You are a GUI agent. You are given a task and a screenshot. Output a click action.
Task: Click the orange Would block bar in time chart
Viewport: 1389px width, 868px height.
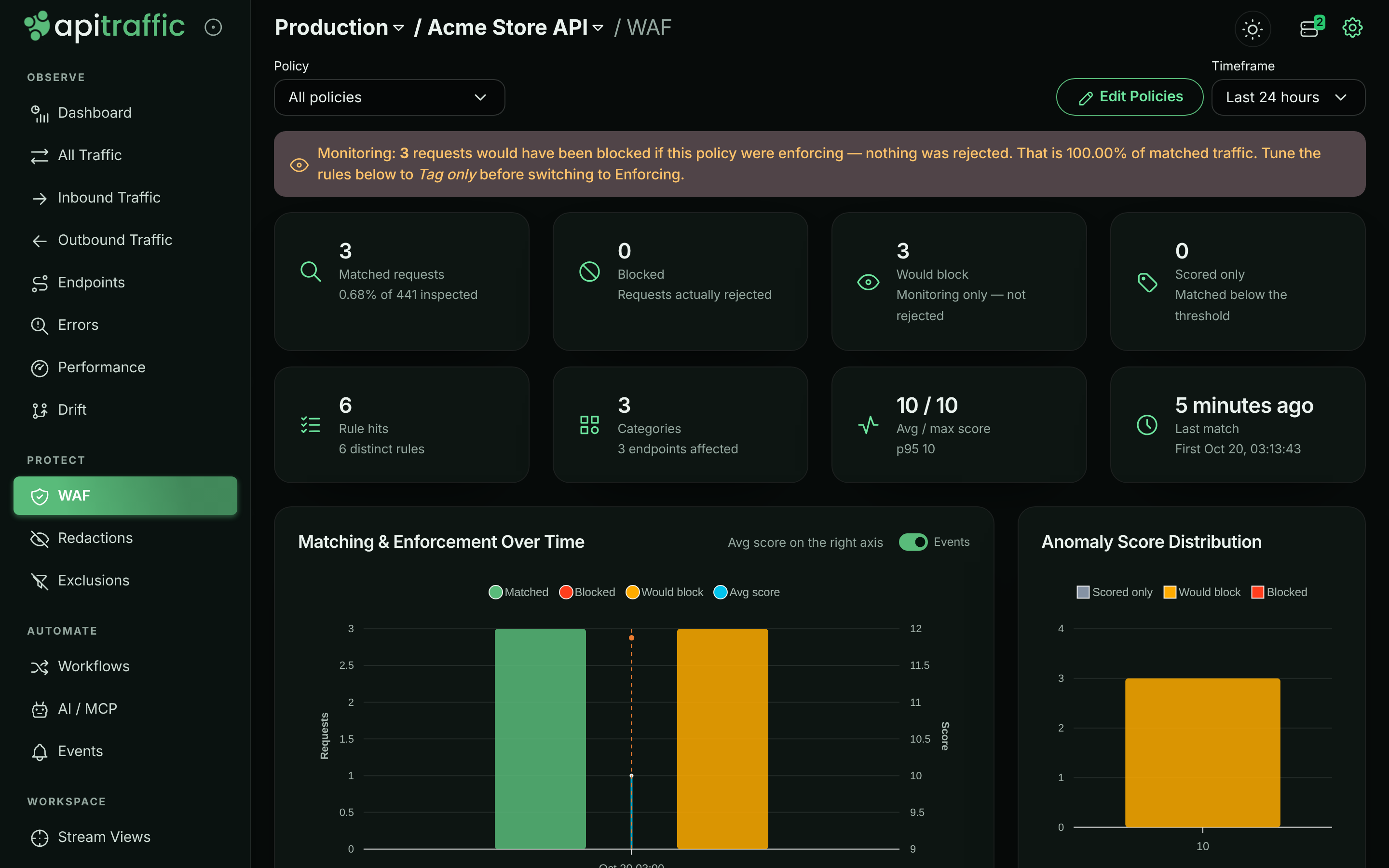click(722, 738)
